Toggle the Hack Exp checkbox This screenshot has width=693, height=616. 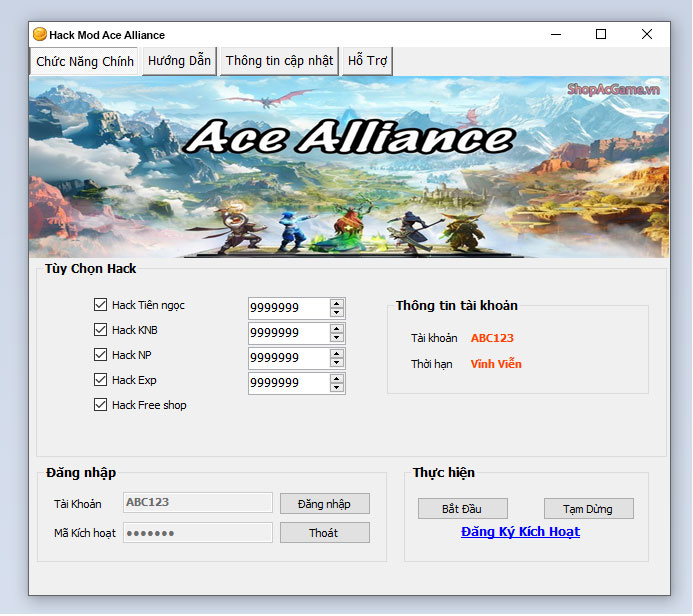100,380
